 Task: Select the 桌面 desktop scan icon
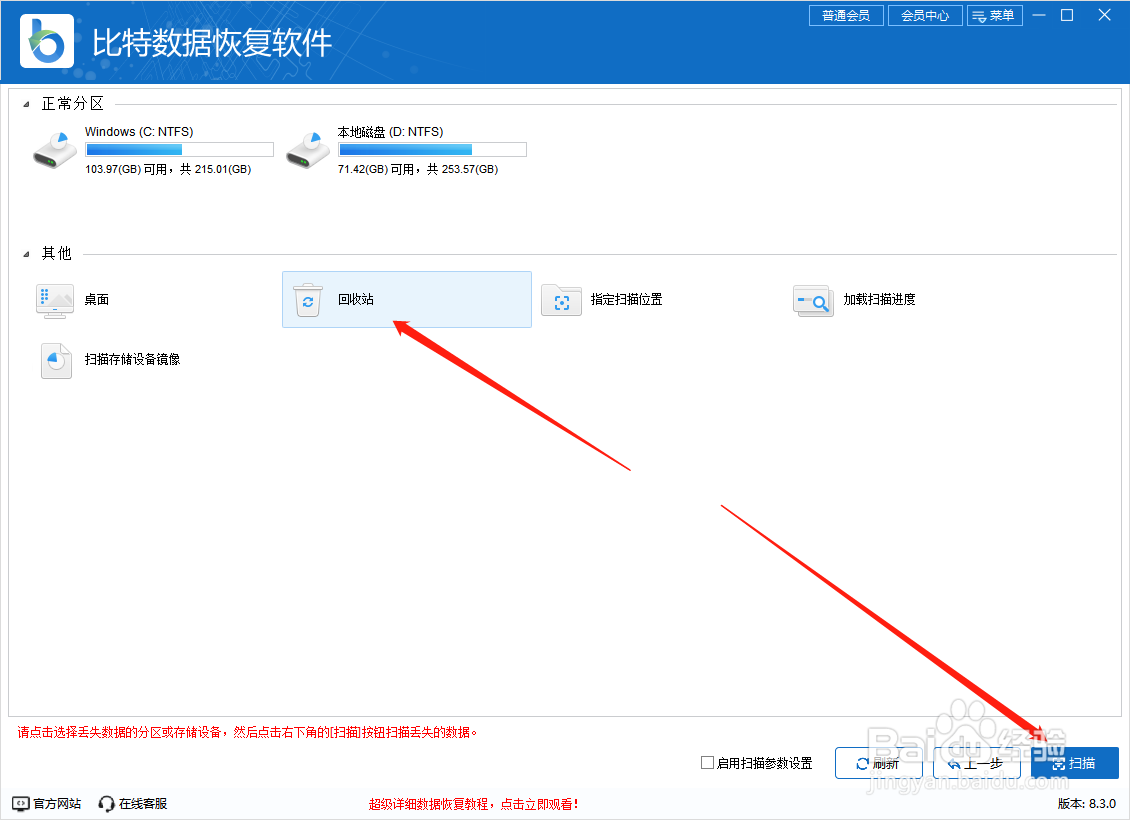pos(55,299)
